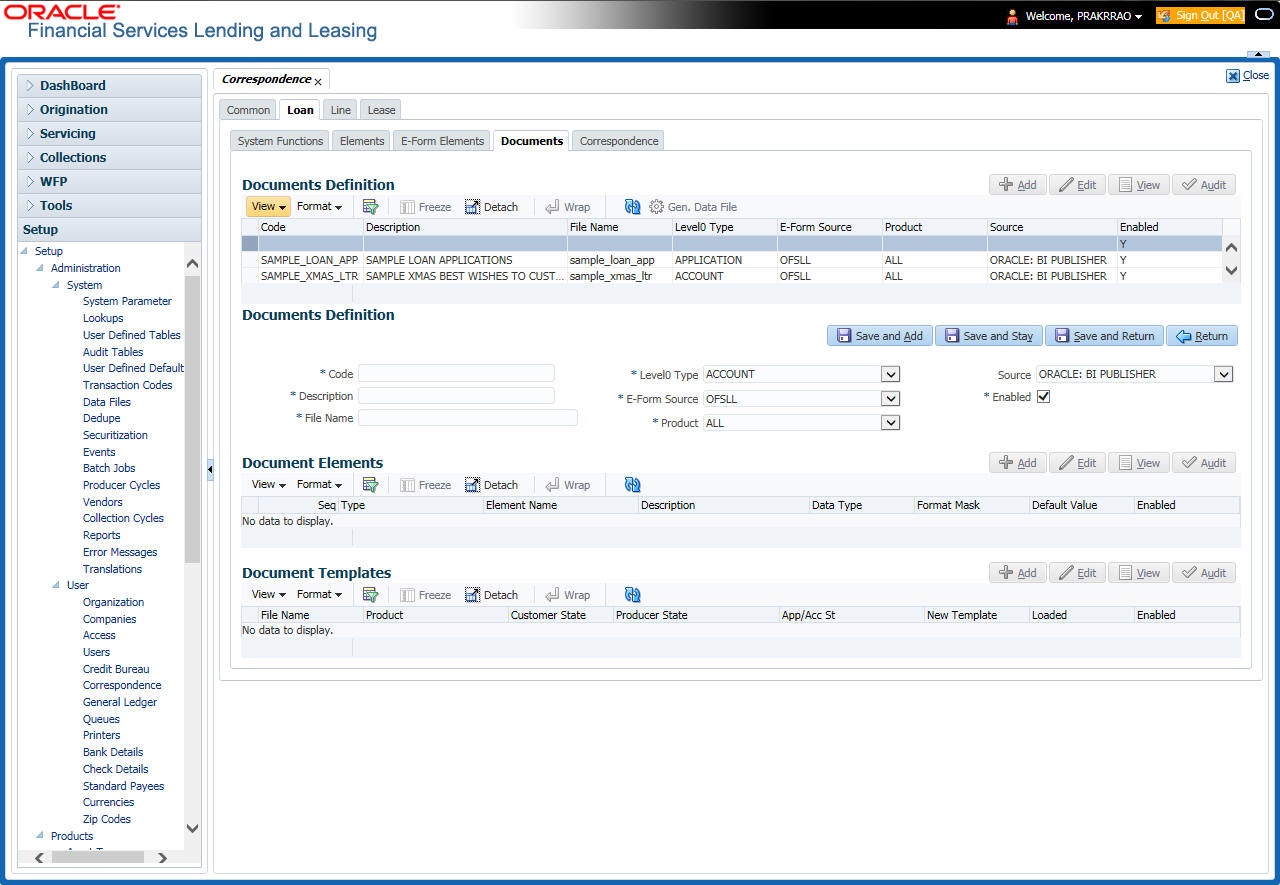Open the Product dropdown
Screen dimensions: 1280x885
point(890,423)
